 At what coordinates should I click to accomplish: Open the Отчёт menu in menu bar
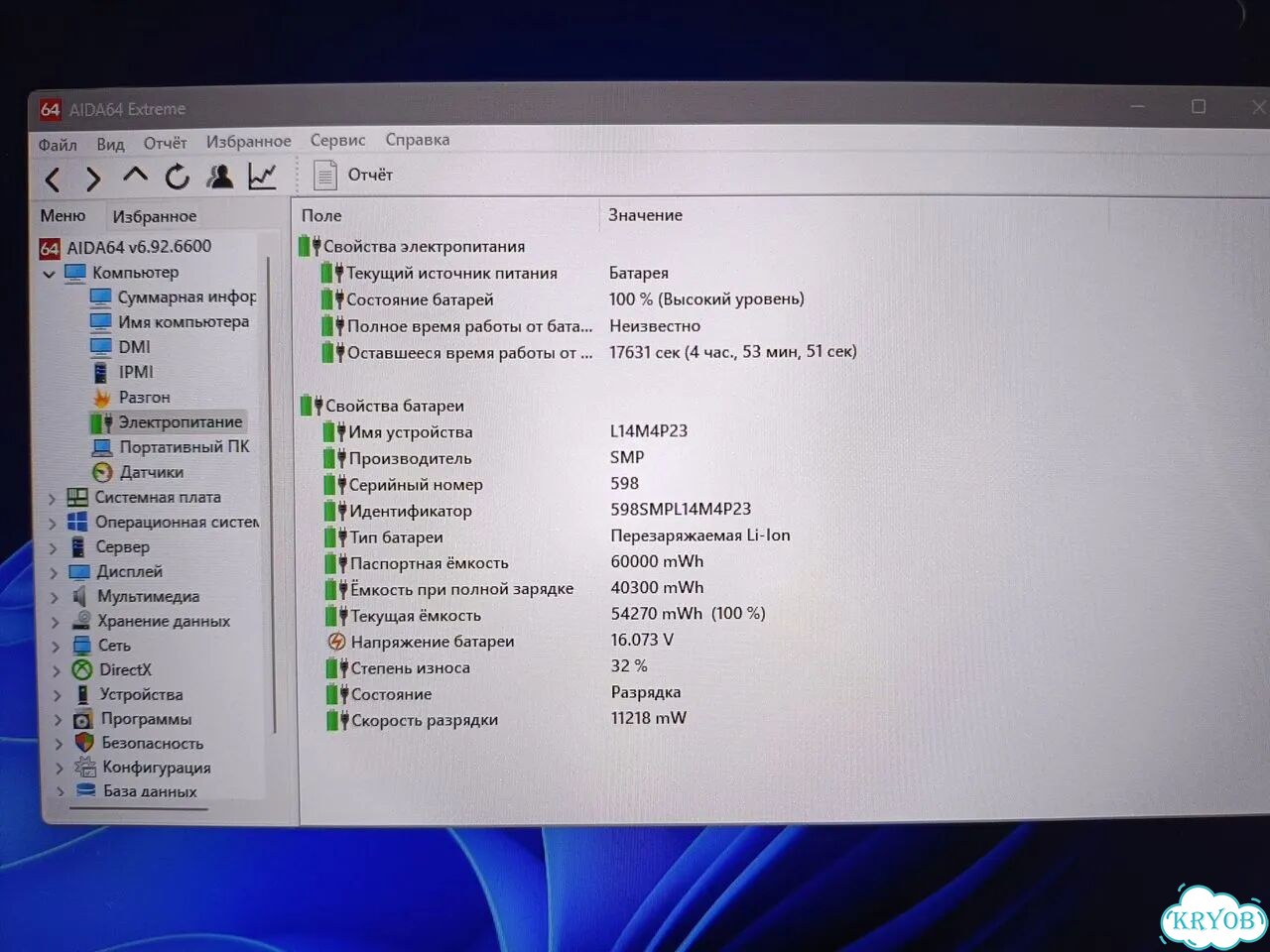[x=165, y=143]
